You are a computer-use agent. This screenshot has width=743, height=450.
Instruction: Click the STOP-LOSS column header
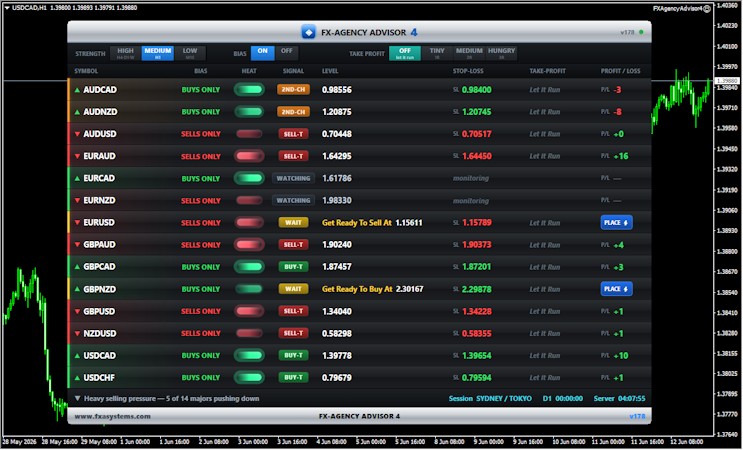point(468,71)
